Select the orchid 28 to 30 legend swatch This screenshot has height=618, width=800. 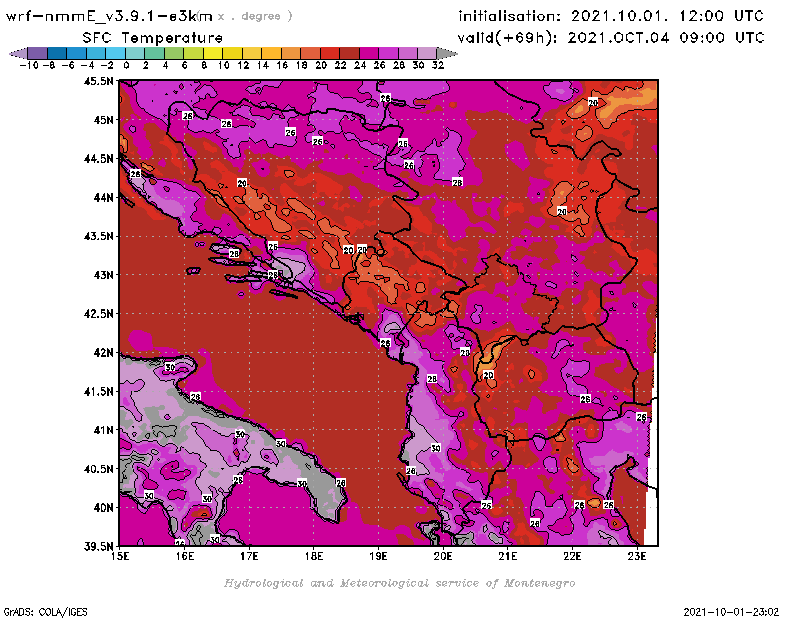pyautogui.click(x=408, y=53)
